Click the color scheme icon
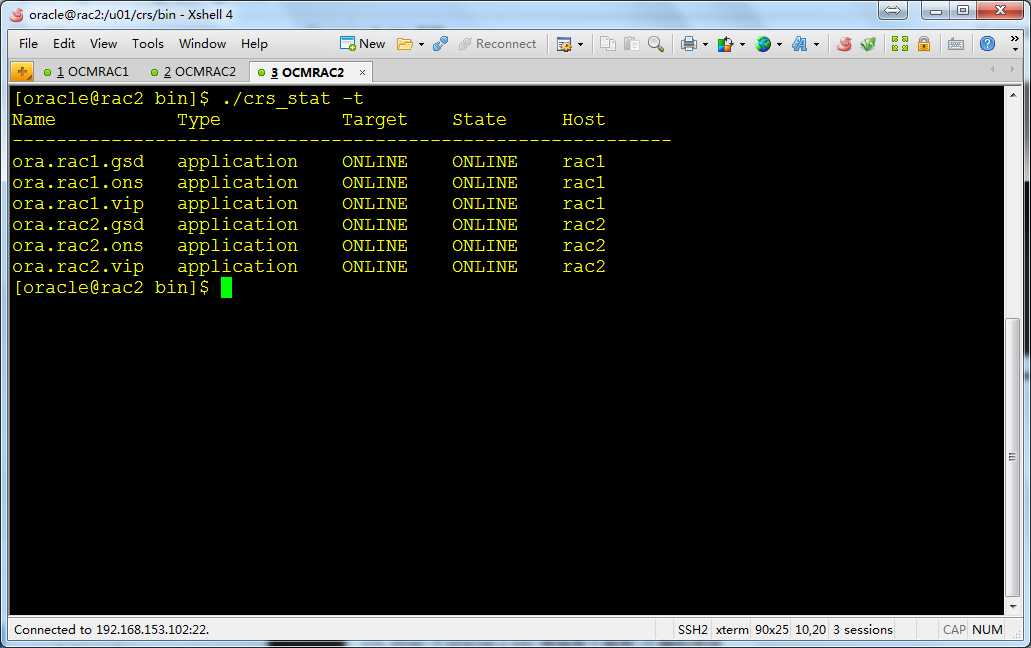The width and height of the screenshot is (1031, 648). (725, 44)
